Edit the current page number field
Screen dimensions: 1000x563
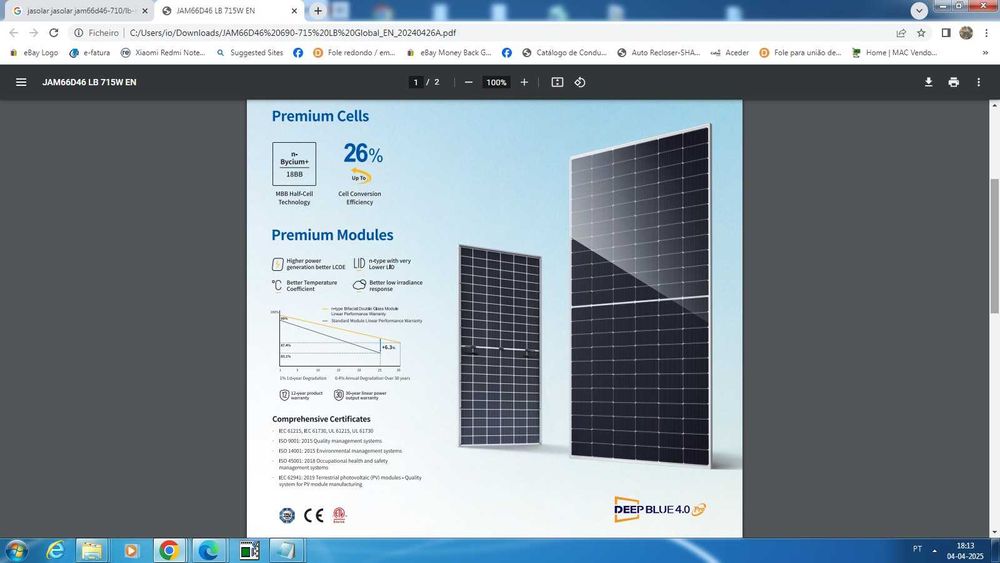pos(416,82)
